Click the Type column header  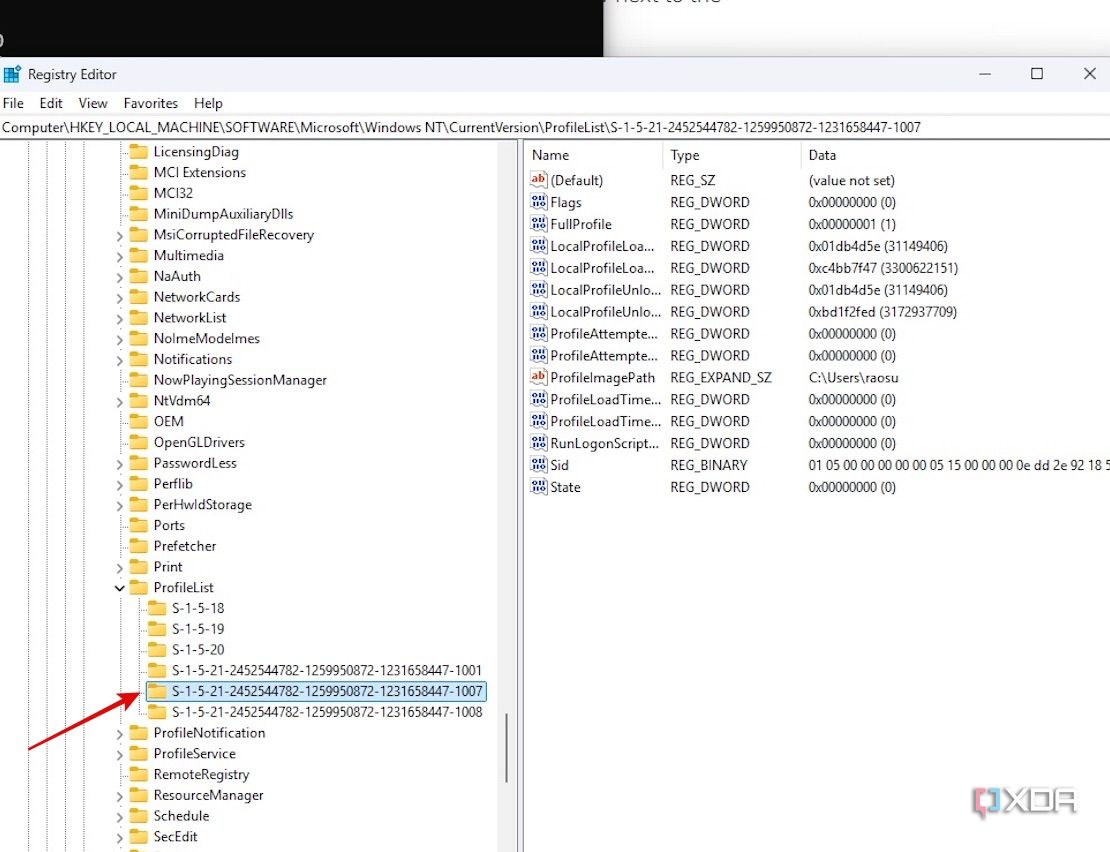(x=730, y=155)
